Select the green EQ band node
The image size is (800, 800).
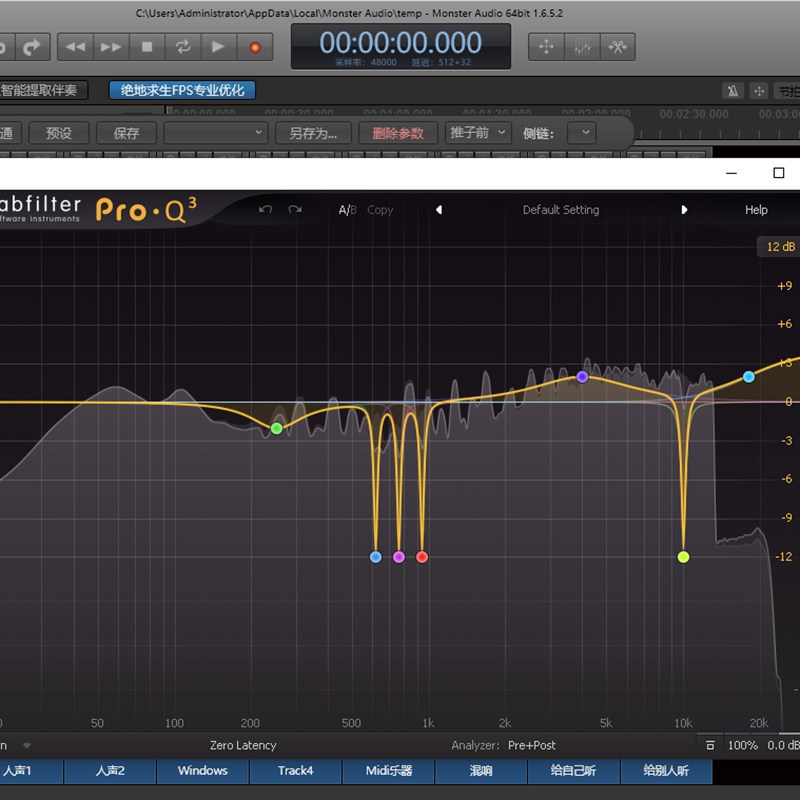(277, 429)
